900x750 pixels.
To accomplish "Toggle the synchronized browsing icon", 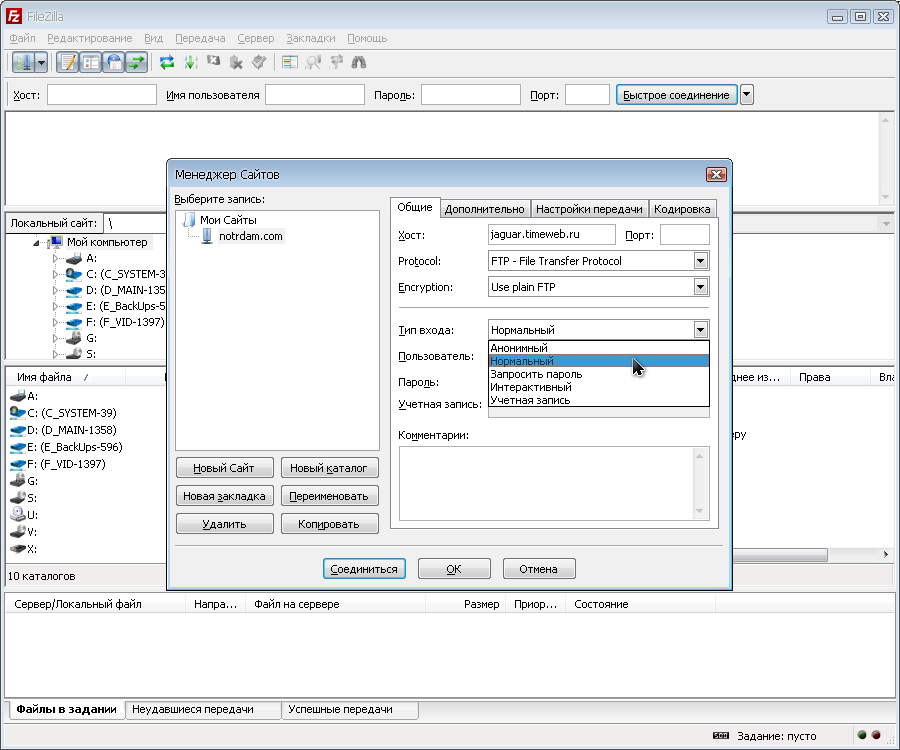I will pyautogui.click(x=336, y=62).
